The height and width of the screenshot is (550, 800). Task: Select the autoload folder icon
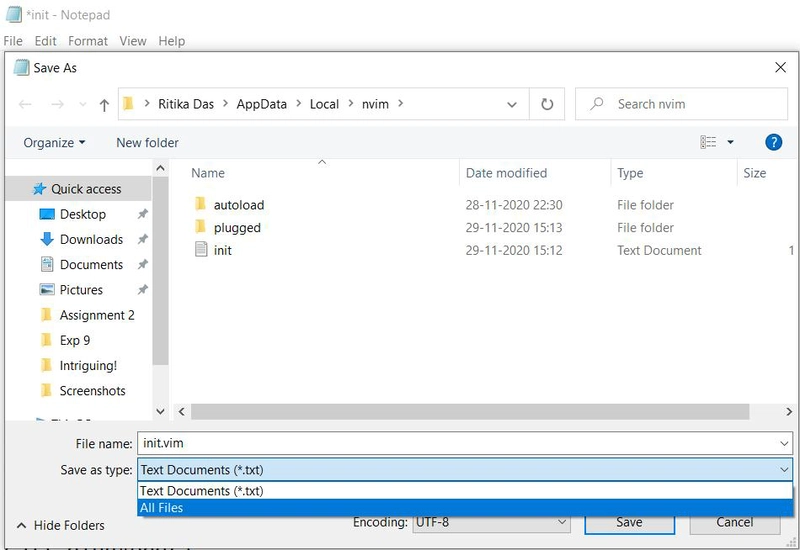click(201, 205)
